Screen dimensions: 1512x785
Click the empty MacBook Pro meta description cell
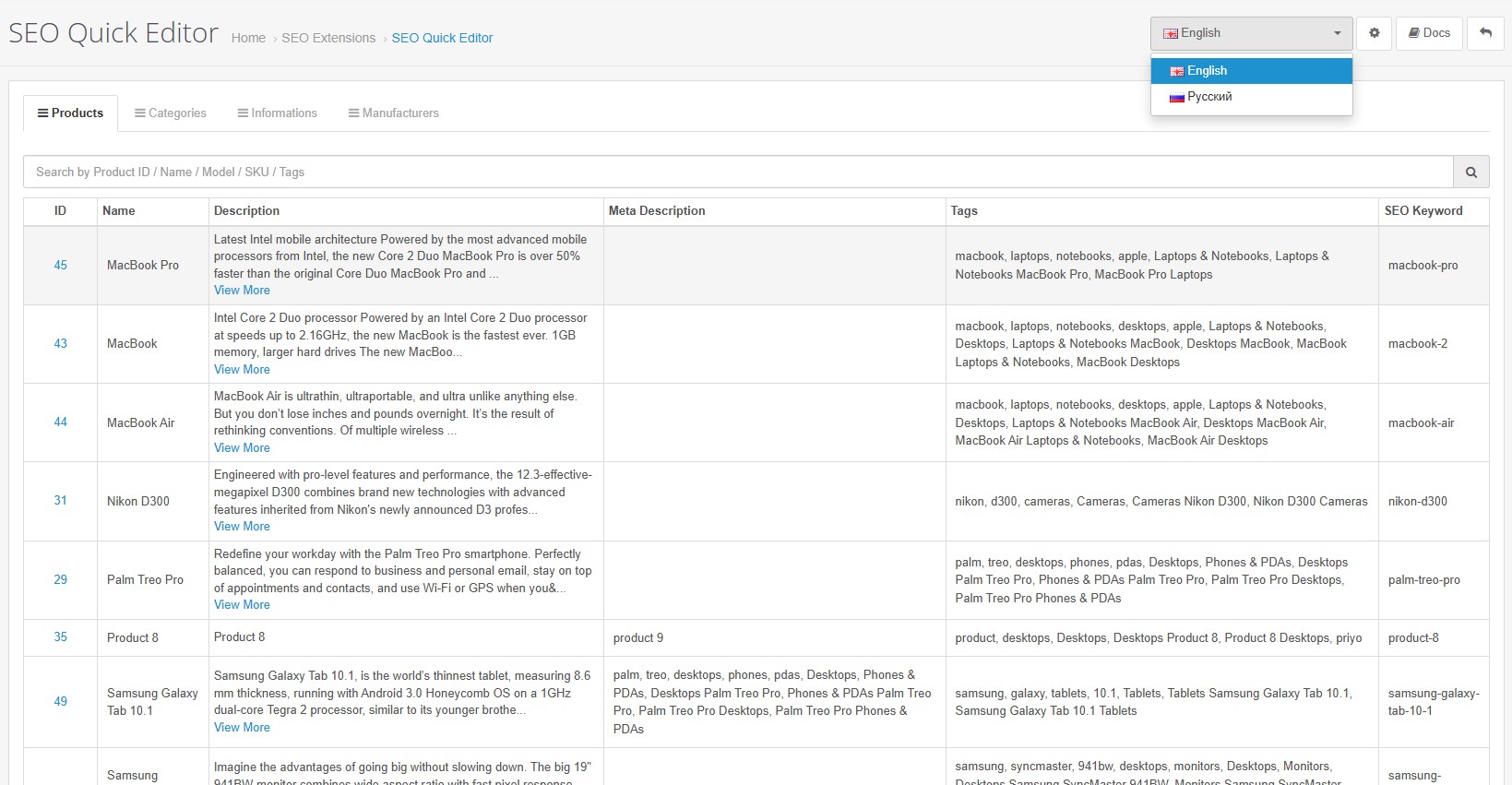point(775,266)
